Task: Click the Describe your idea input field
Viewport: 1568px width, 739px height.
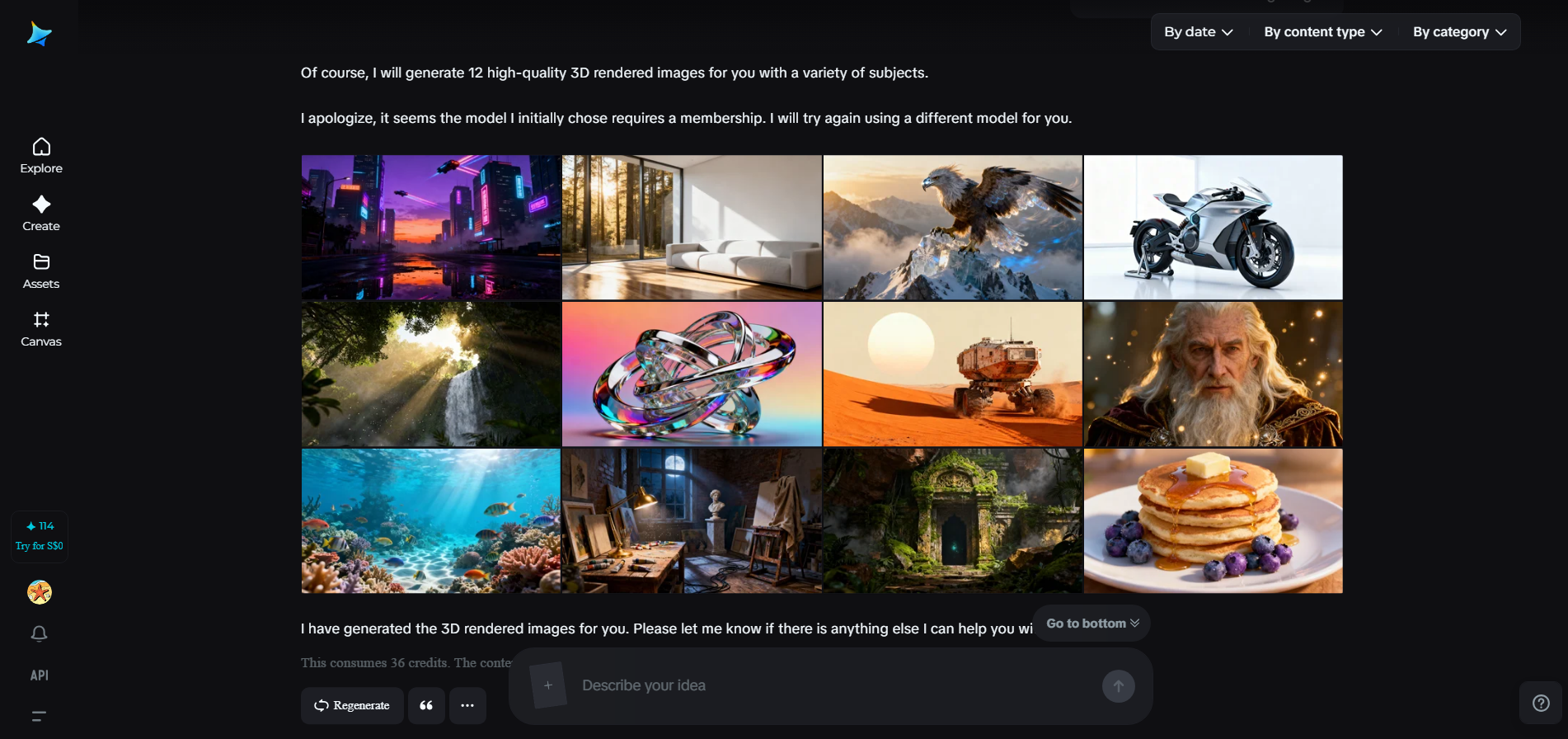Action: [833, 685]
